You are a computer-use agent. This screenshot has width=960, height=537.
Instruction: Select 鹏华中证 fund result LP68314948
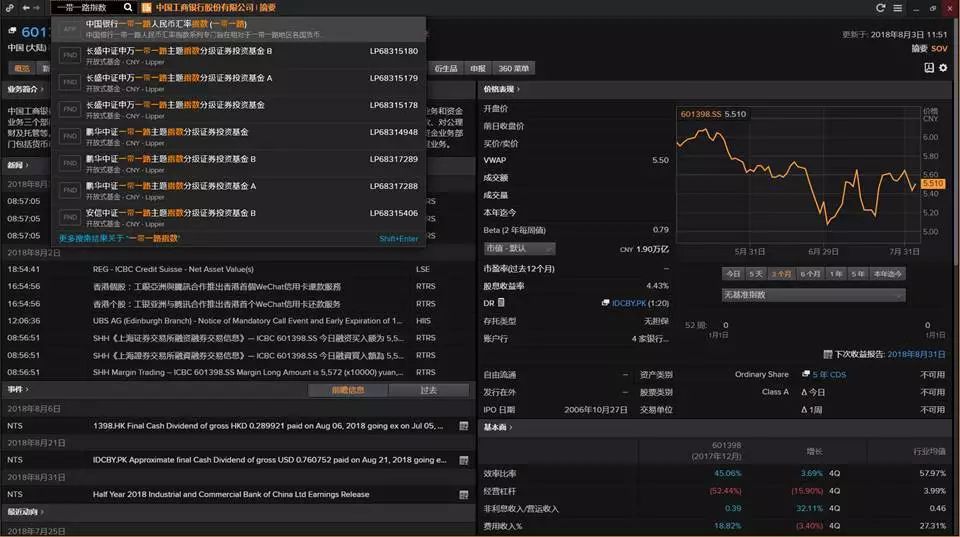click(239, 136)
